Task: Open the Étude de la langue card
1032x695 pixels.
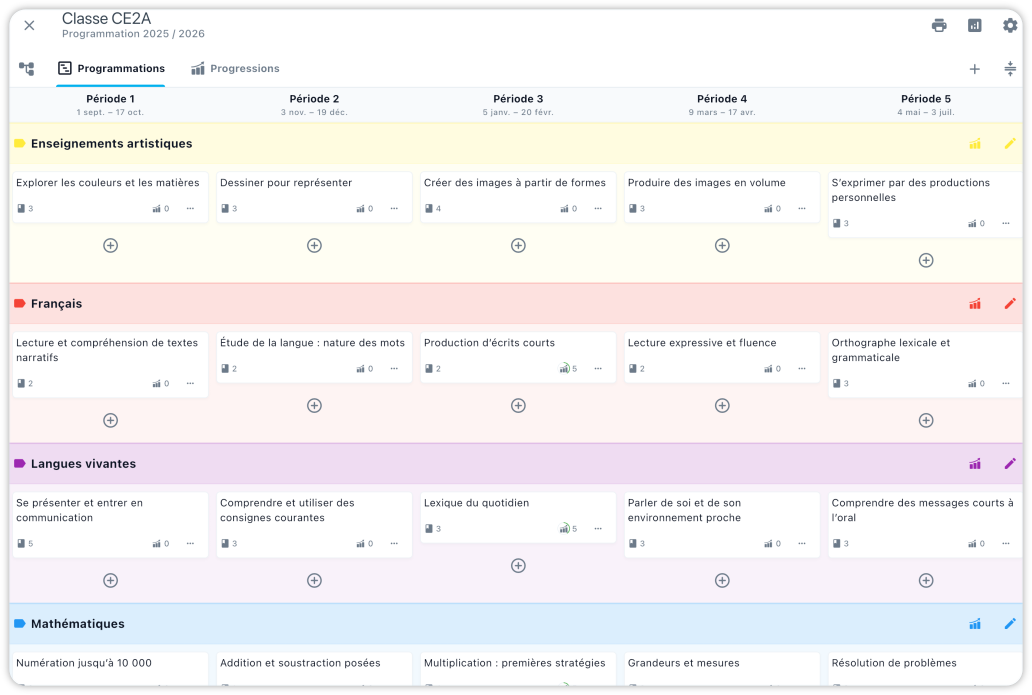Action: tap(312, 343)
